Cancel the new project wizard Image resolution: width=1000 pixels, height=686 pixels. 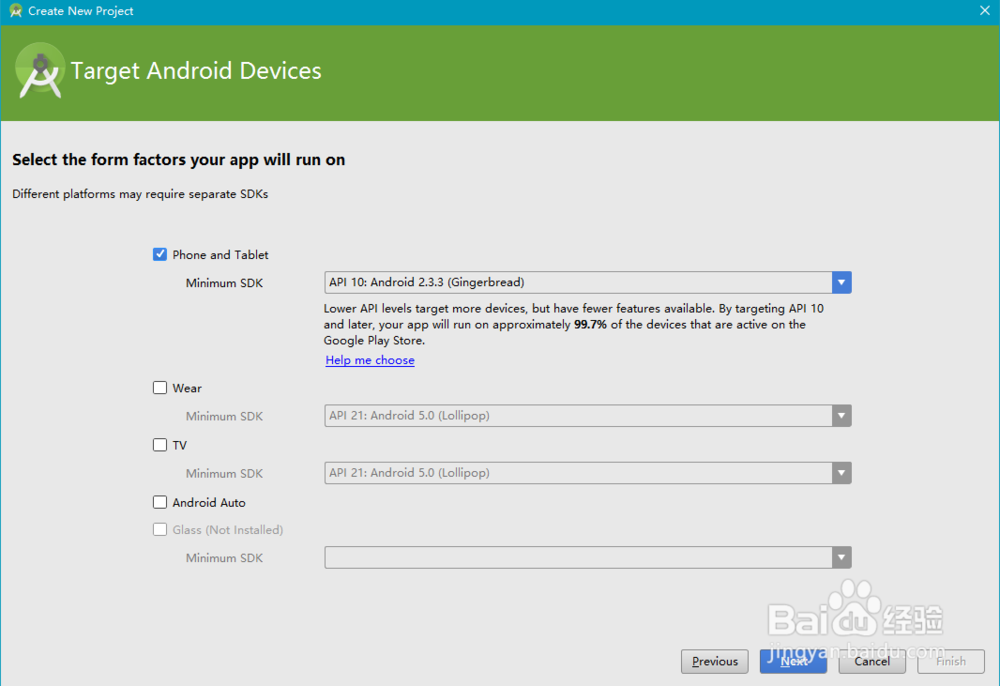coord(872,661)
